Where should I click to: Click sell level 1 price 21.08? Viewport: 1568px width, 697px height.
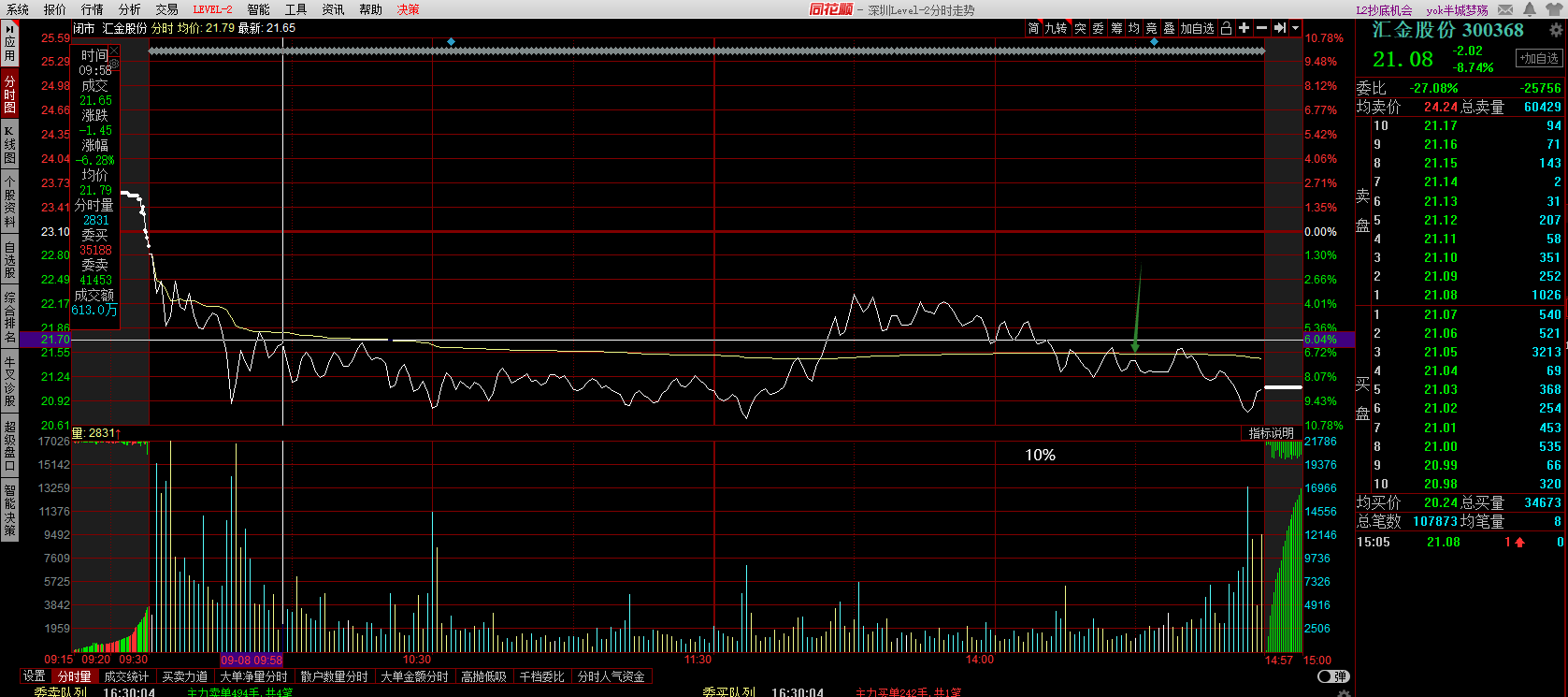click(x=1440, y=296)
